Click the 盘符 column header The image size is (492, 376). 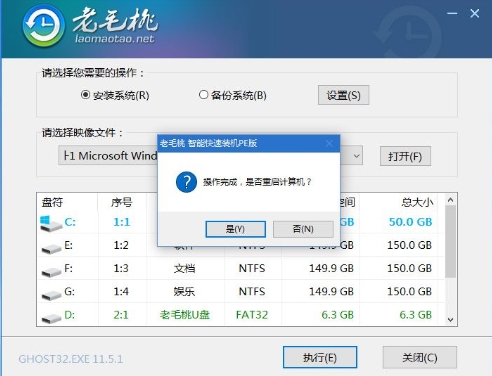pos(52,202)
